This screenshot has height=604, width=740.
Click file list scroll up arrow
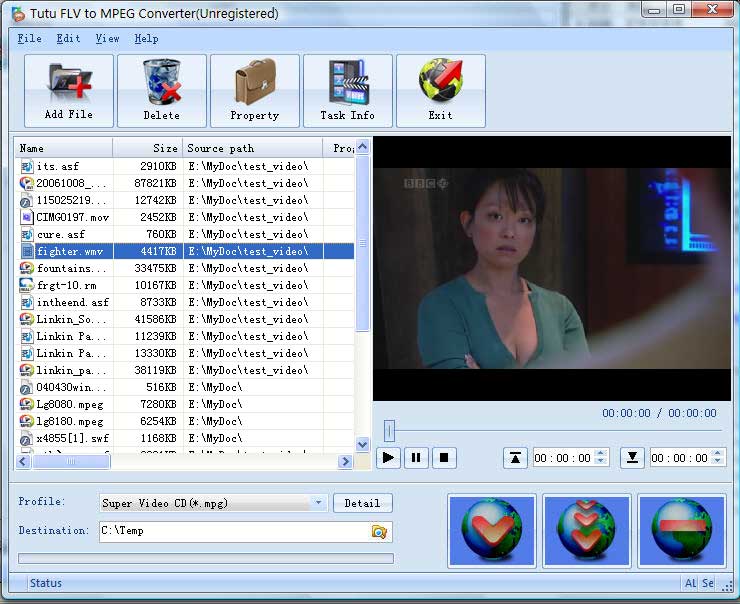click(362, 147)
